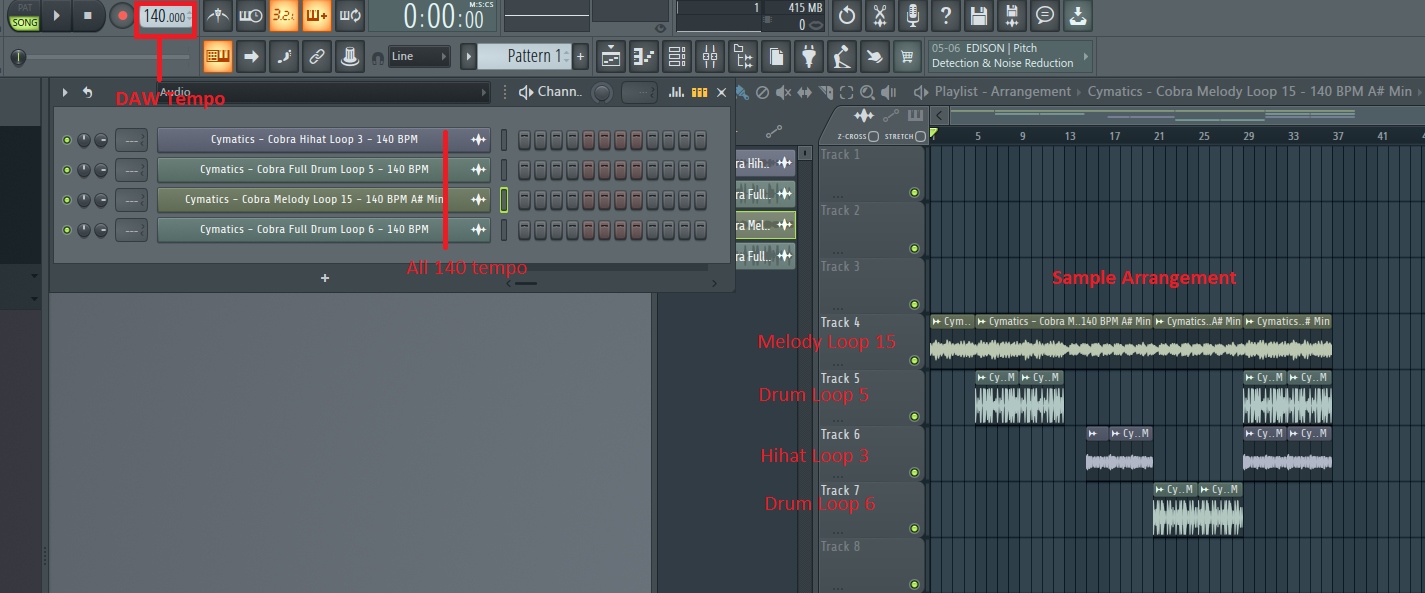Click the 0:00:00 time display
This screenshot has height=593, width=1425.
[x=444, y=17]
